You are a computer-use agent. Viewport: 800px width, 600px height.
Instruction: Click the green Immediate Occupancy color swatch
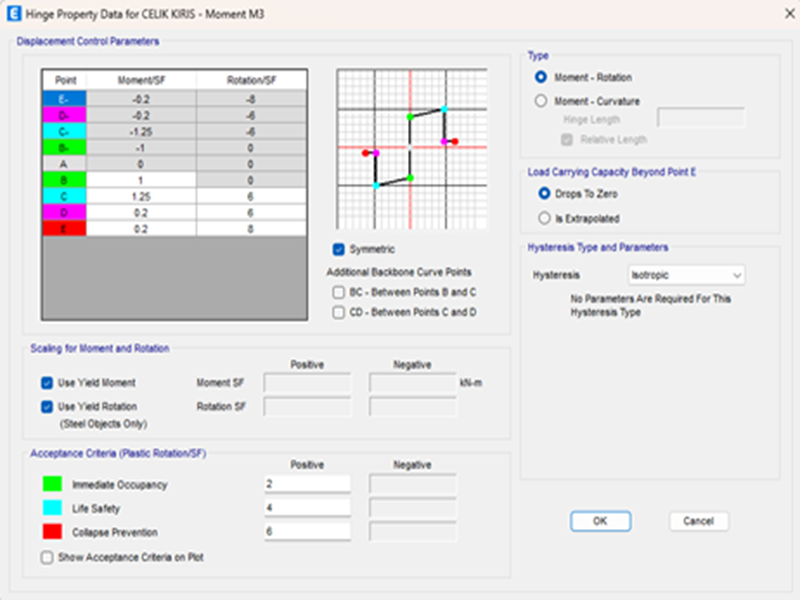(x=52, y=484)
